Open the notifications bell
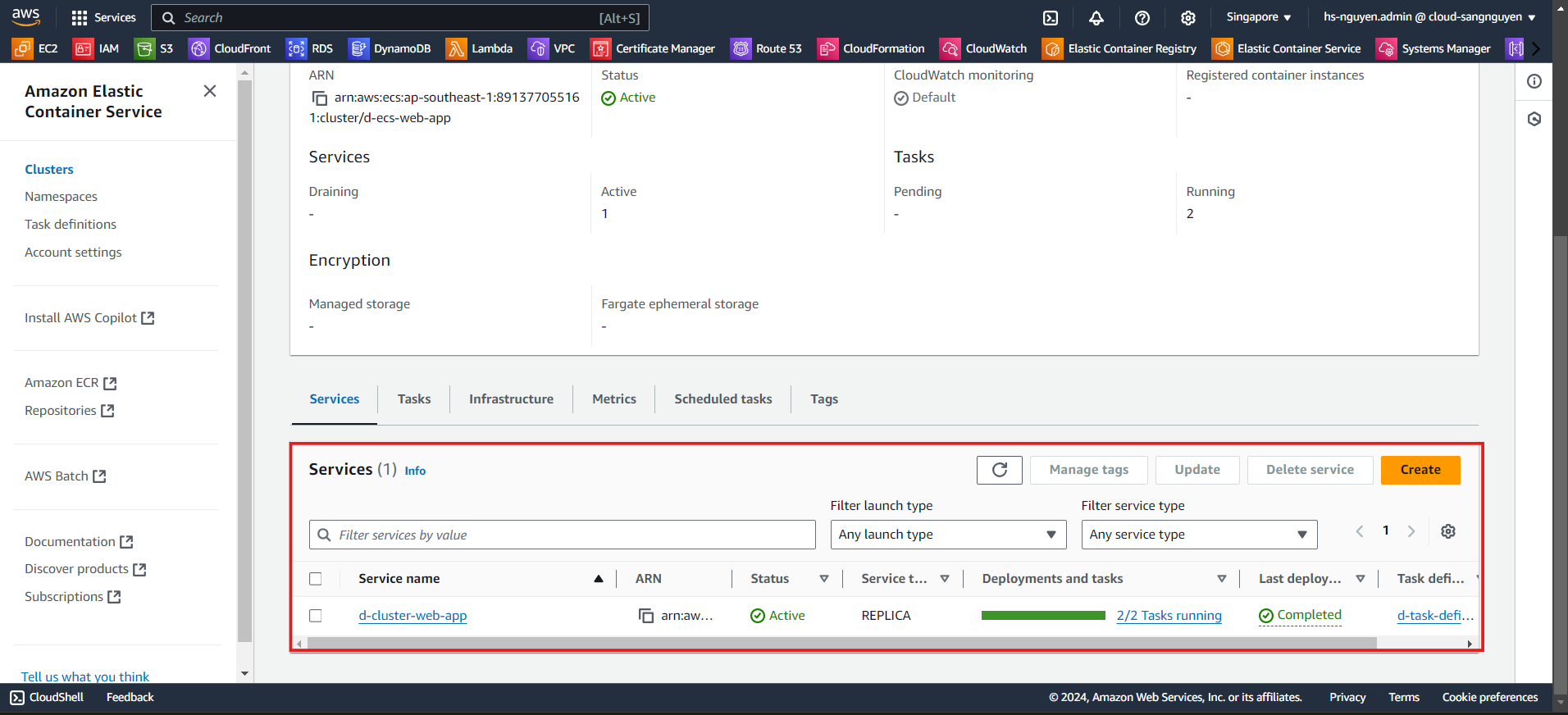1568x715 pixels. (1096, 18)
